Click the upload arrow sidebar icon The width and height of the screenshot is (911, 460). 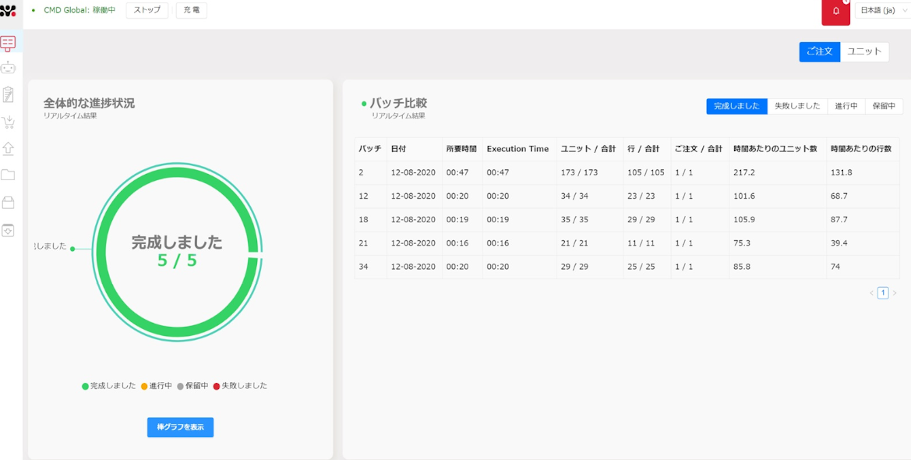8,149
